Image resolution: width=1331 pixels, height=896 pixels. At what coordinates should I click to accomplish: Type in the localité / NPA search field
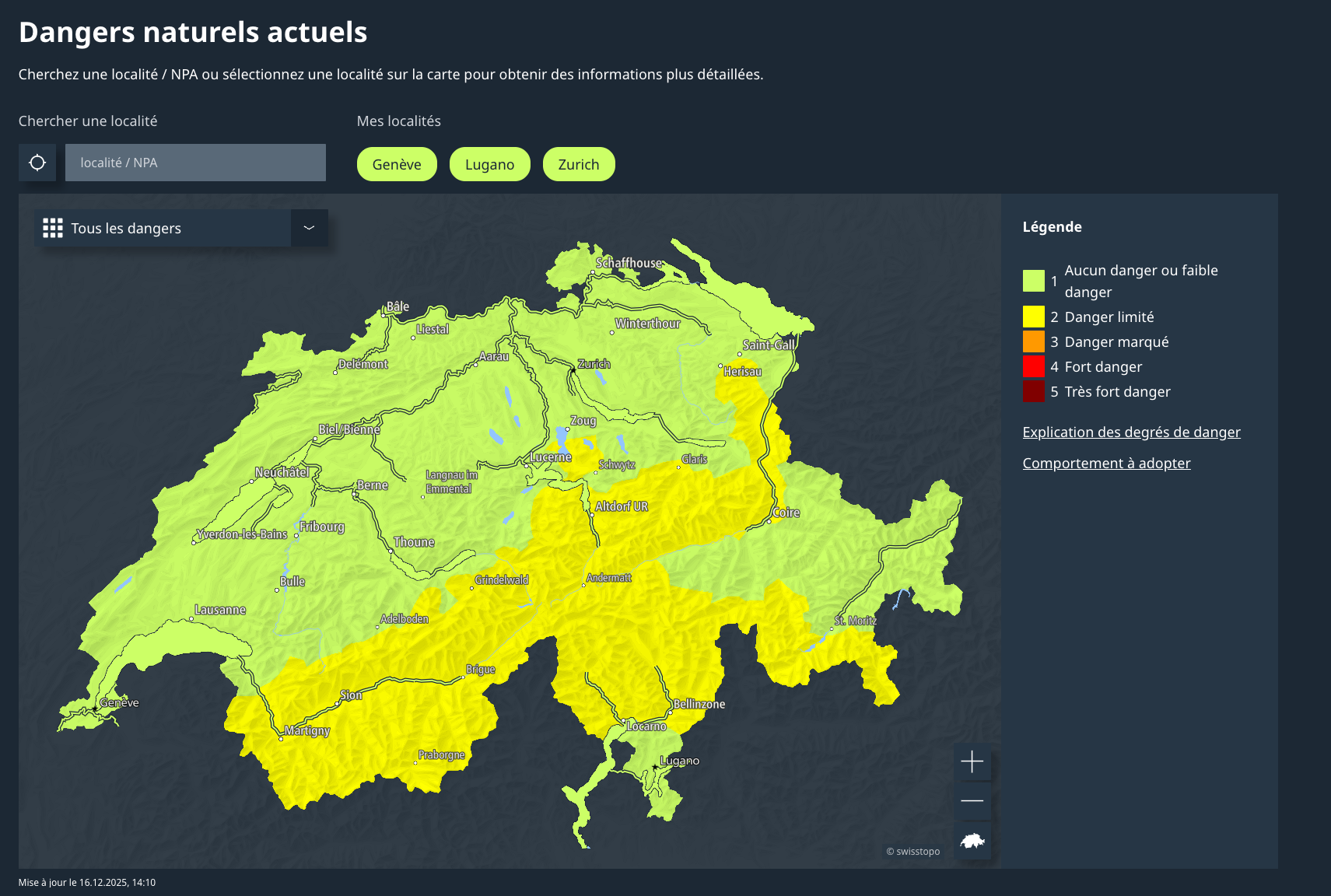pos(195,163)
